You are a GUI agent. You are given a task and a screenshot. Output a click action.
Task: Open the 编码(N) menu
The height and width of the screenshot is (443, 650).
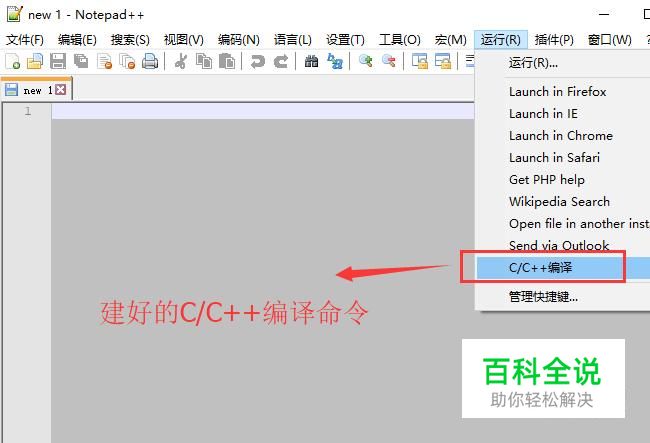click(x=239, y=40)
